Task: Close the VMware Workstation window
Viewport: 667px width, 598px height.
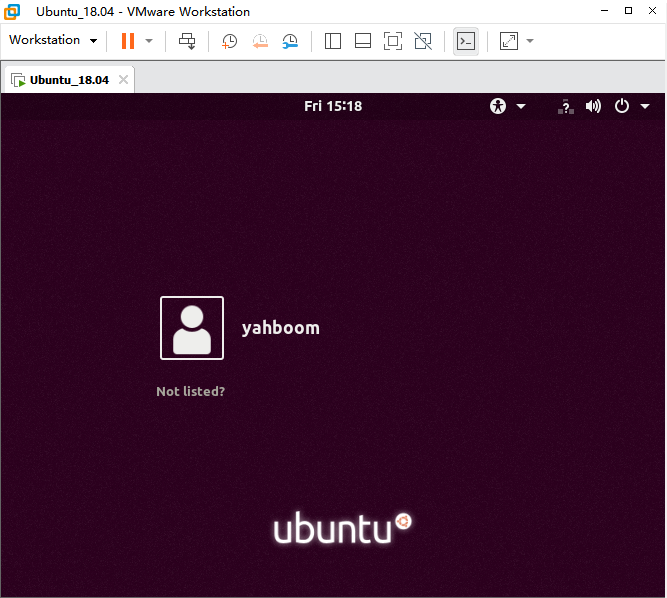Action: [x=652, y=11]
